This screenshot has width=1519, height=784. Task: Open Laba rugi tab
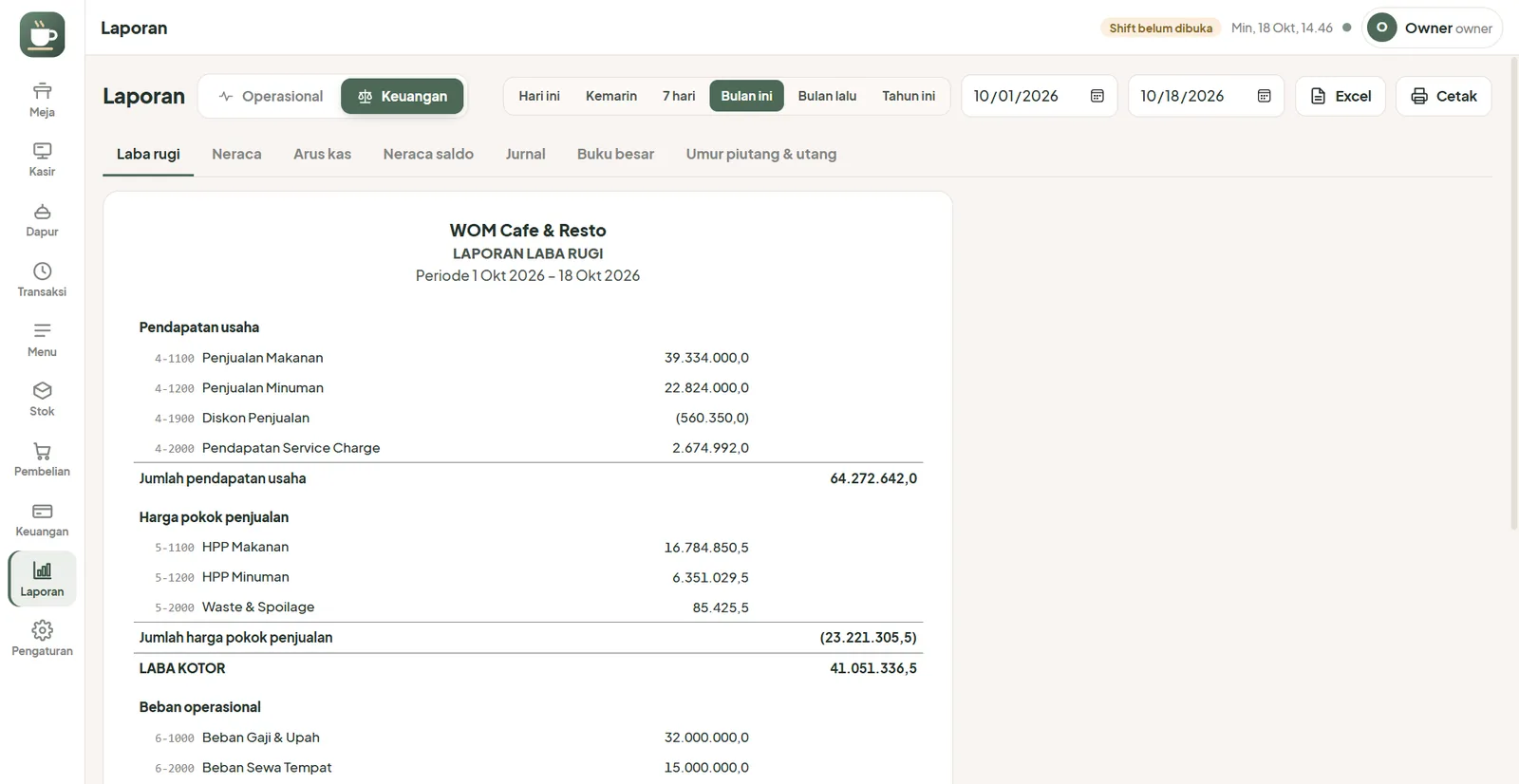[148, 154]
